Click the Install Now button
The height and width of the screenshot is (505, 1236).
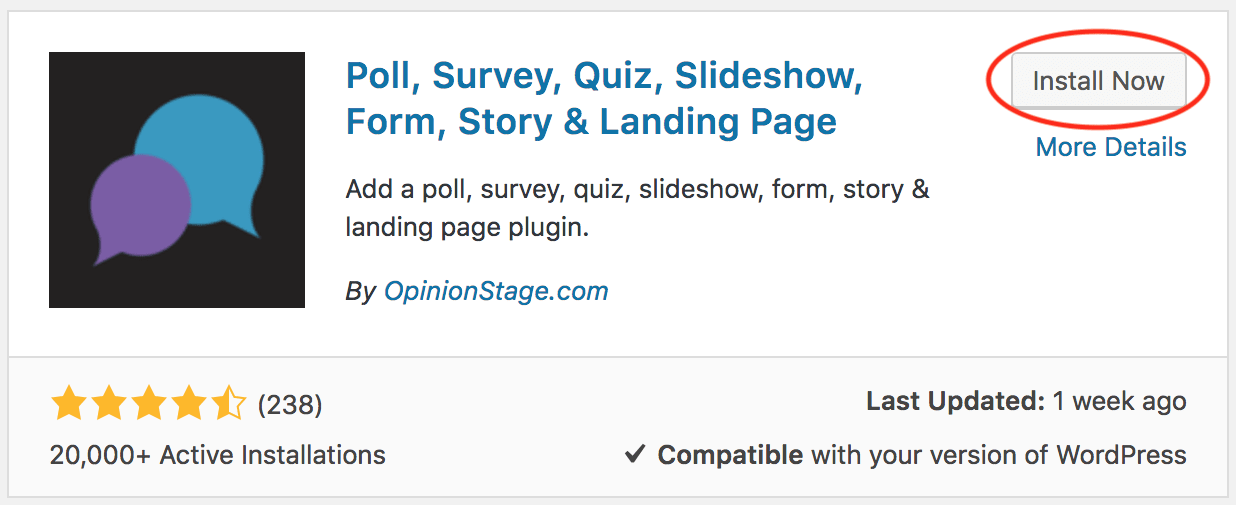click(1098, 81)
